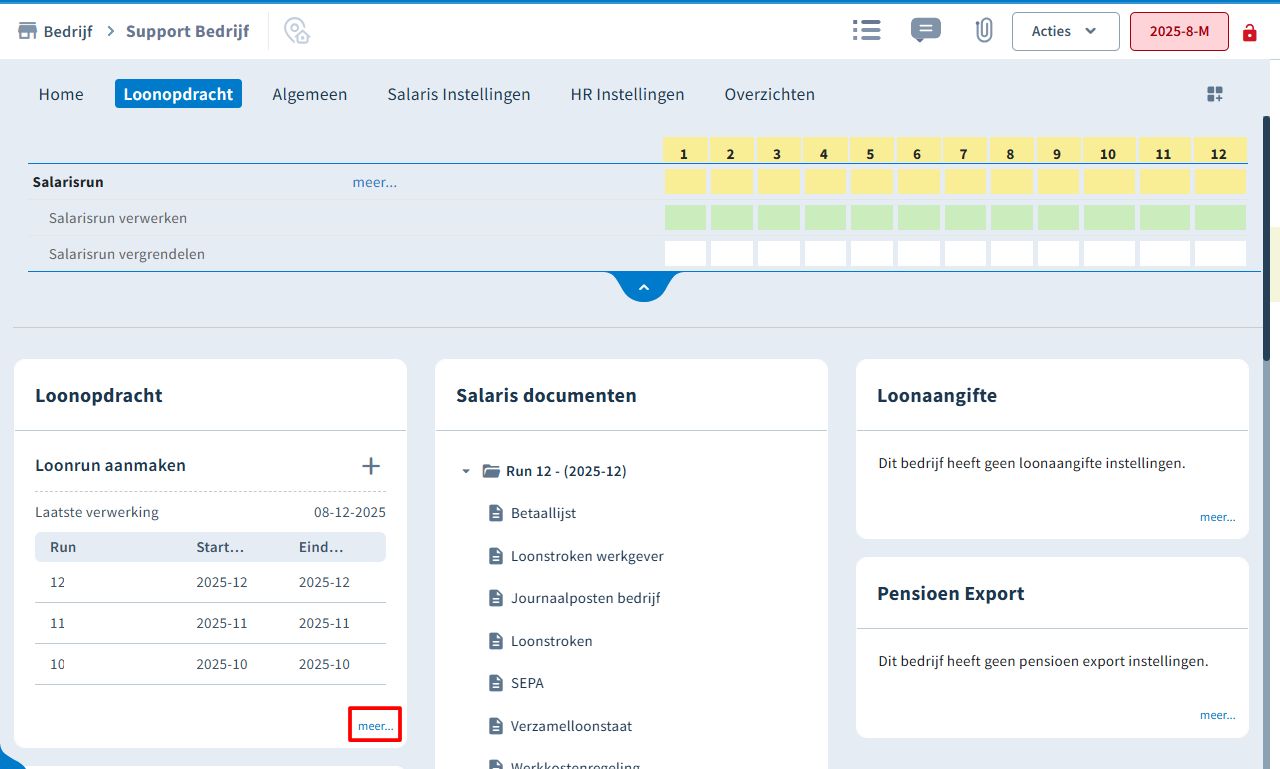Click the period 8 column header
The image size is (1280, 769).
1010,151
